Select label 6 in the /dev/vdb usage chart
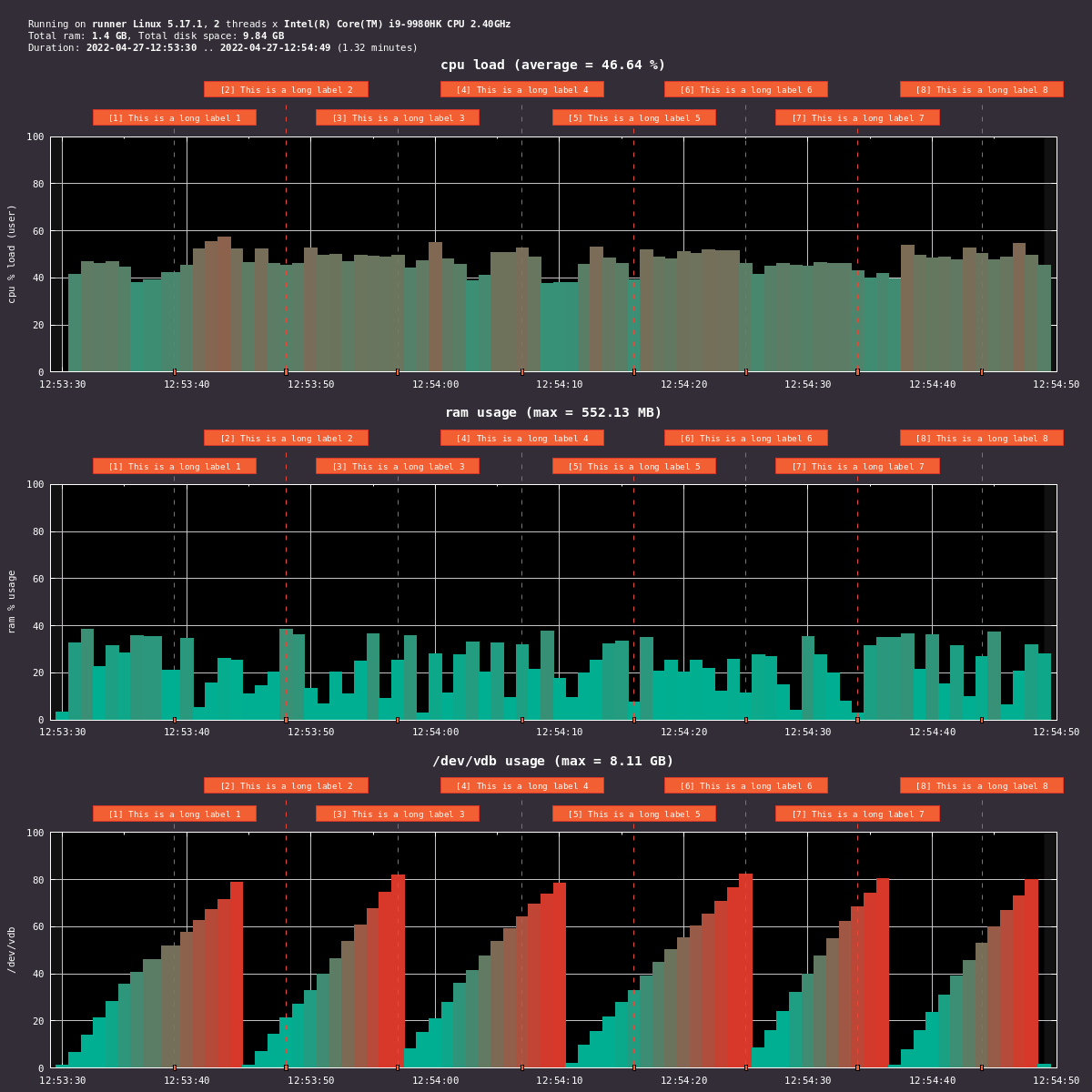1092x1092 pixels. click(745, 785)
